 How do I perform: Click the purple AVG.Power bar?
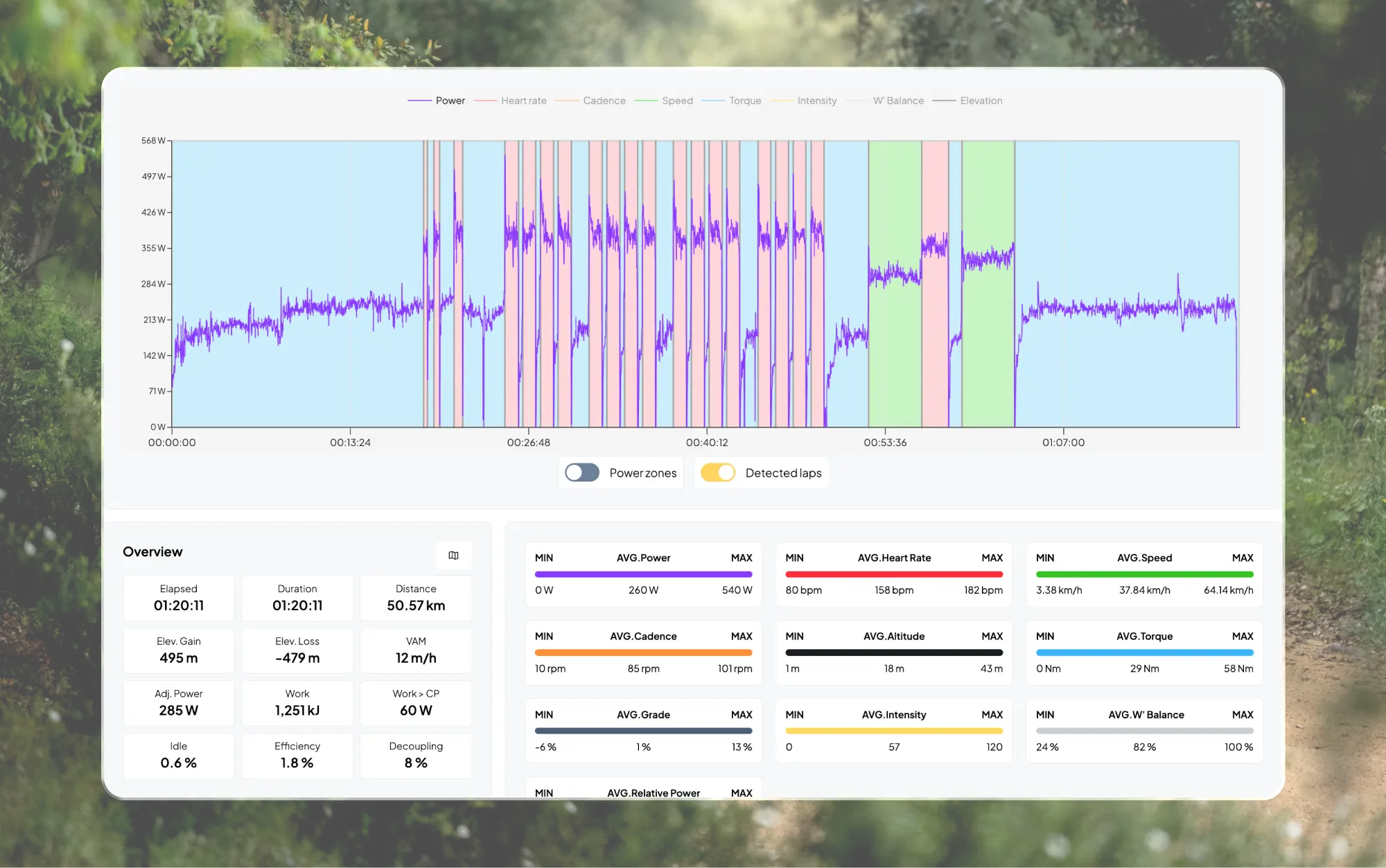coord(643,574)
